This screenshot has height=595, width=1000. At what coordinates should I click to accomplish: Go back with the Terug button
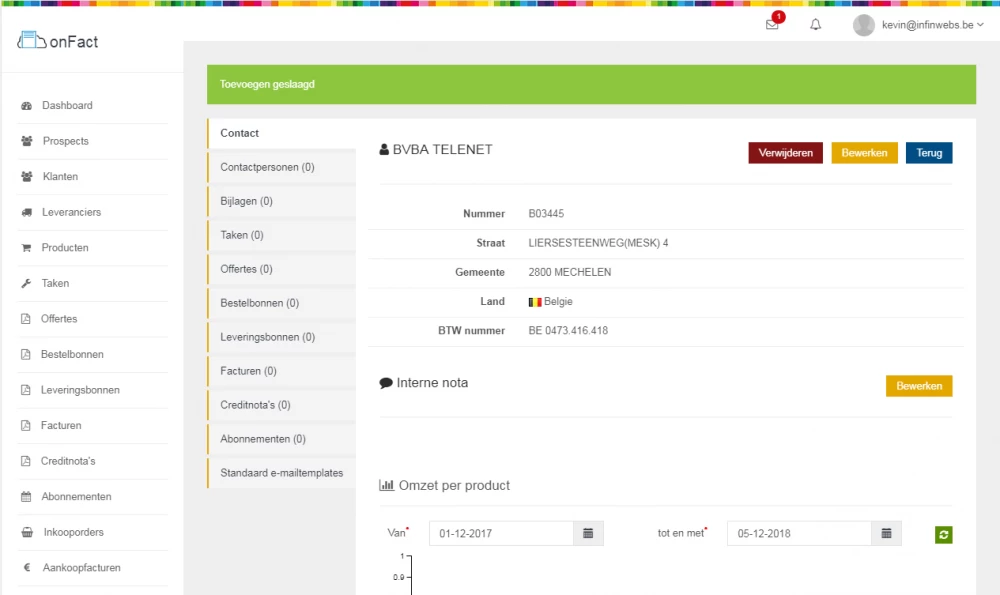click(x=929, y=153)
